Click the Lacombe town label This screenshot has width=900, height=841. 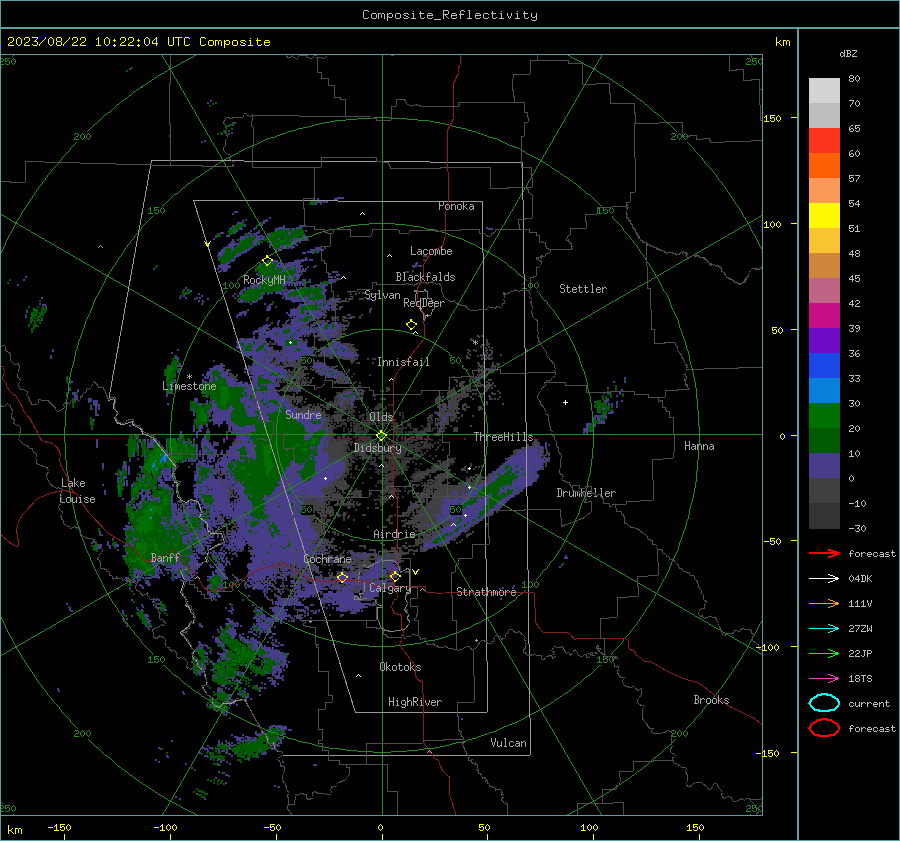pyautogui.click(x=431, y=251)
